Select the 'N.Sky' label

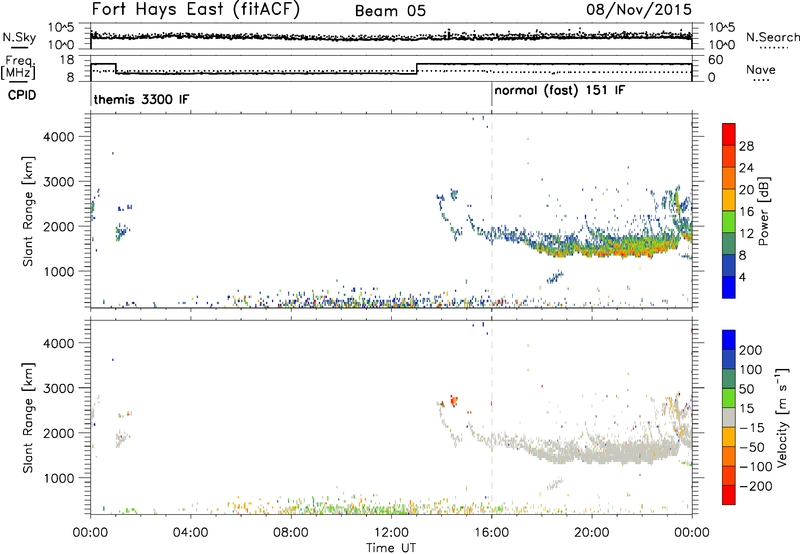click(19, 37)
